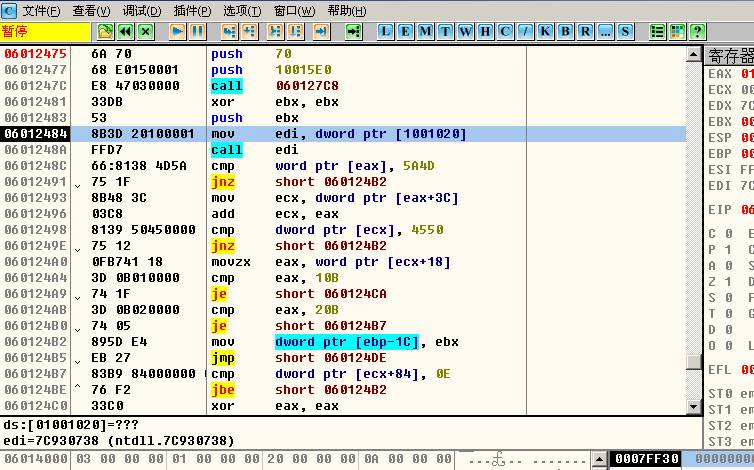Click the disassembly scrollbar thumb
This screenshot has height=470, width=754.
[693, 362]
